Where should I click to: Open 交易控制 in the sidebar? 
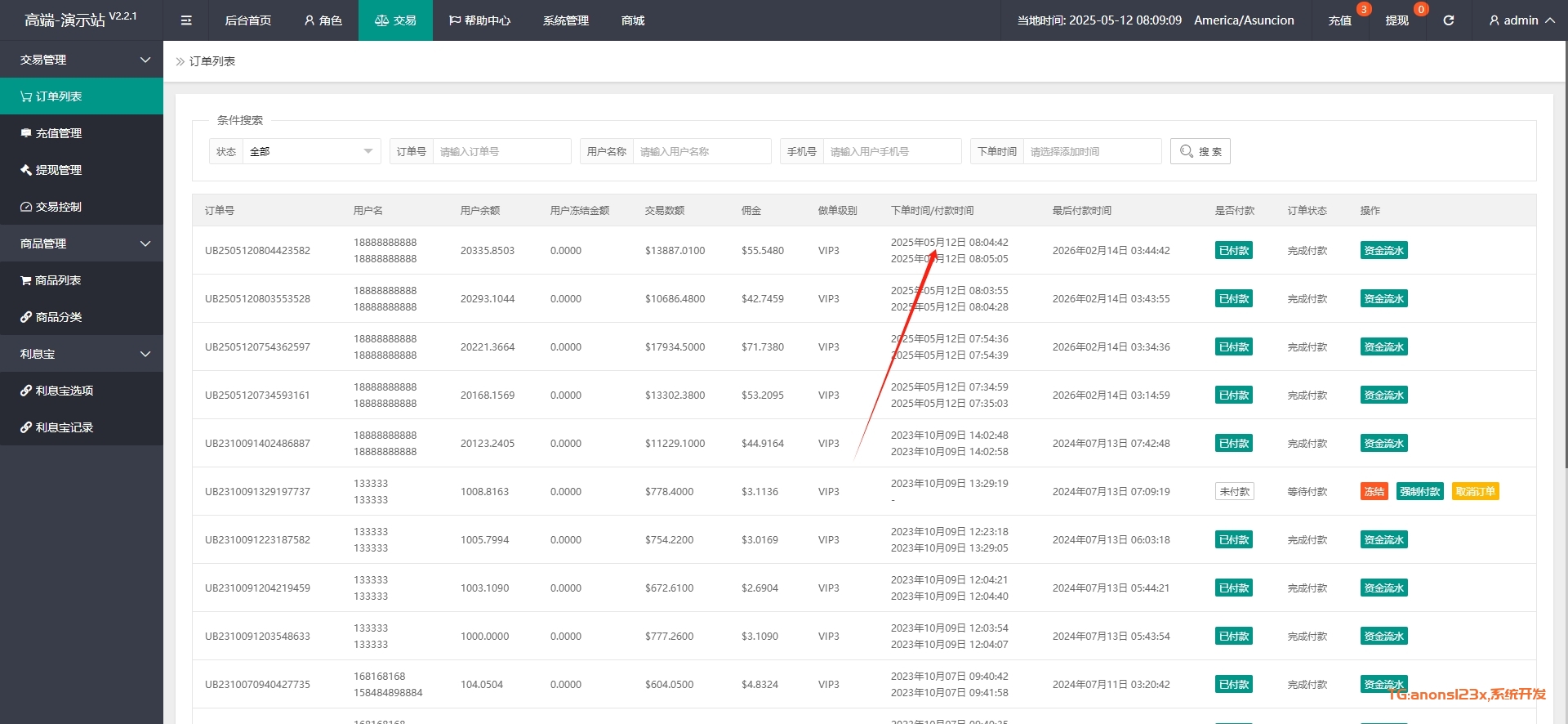pos(82,207)
